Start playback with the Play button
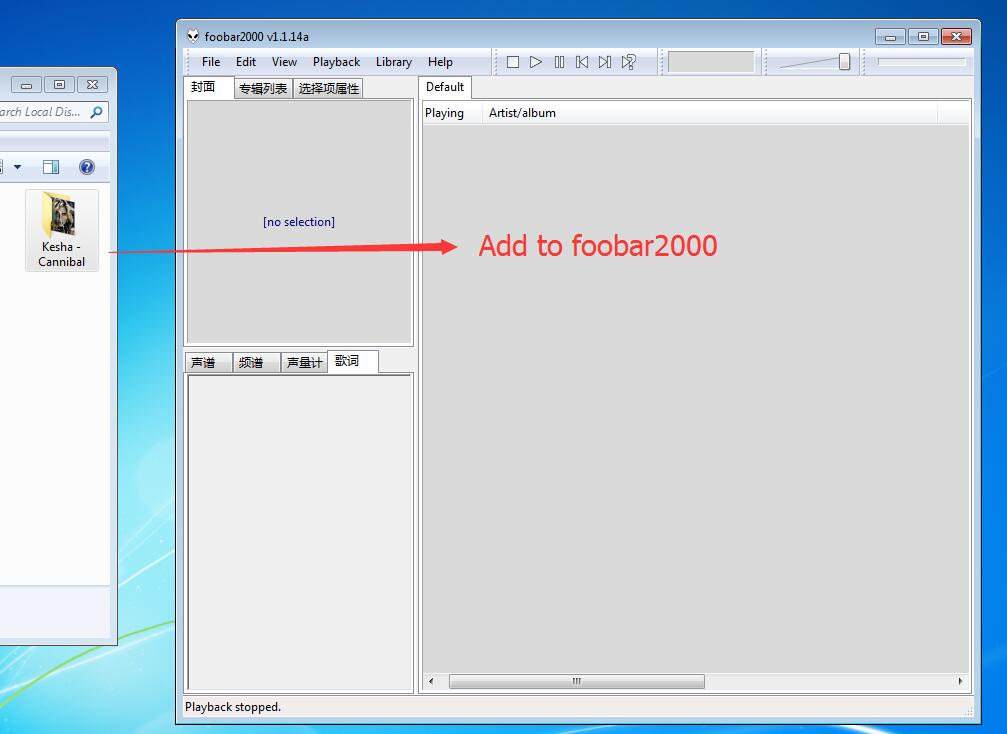This screenshot has width=1007, height=734. click(x=536, y=62)
